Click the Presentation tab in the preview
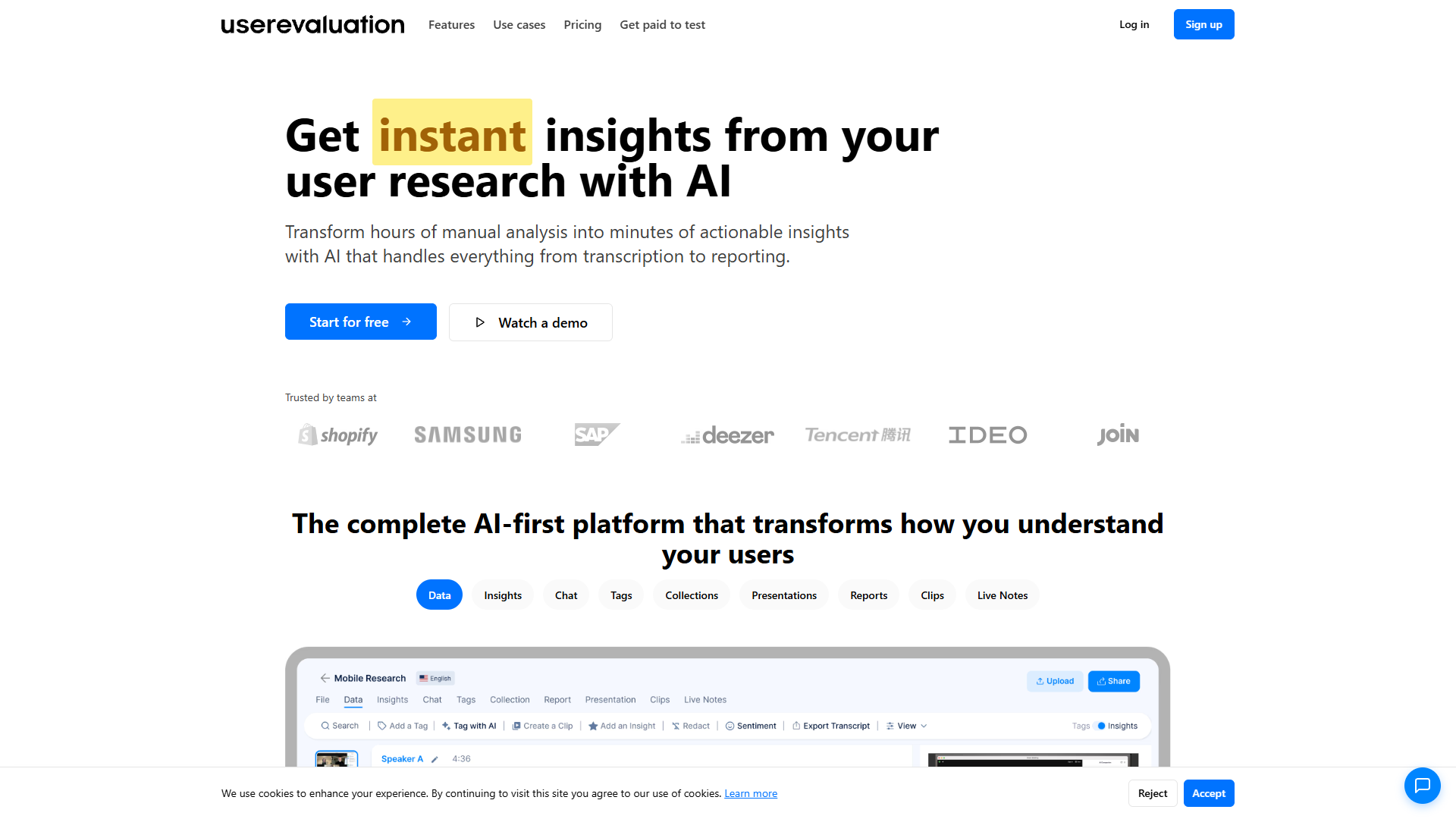 [x=610, y=700]
